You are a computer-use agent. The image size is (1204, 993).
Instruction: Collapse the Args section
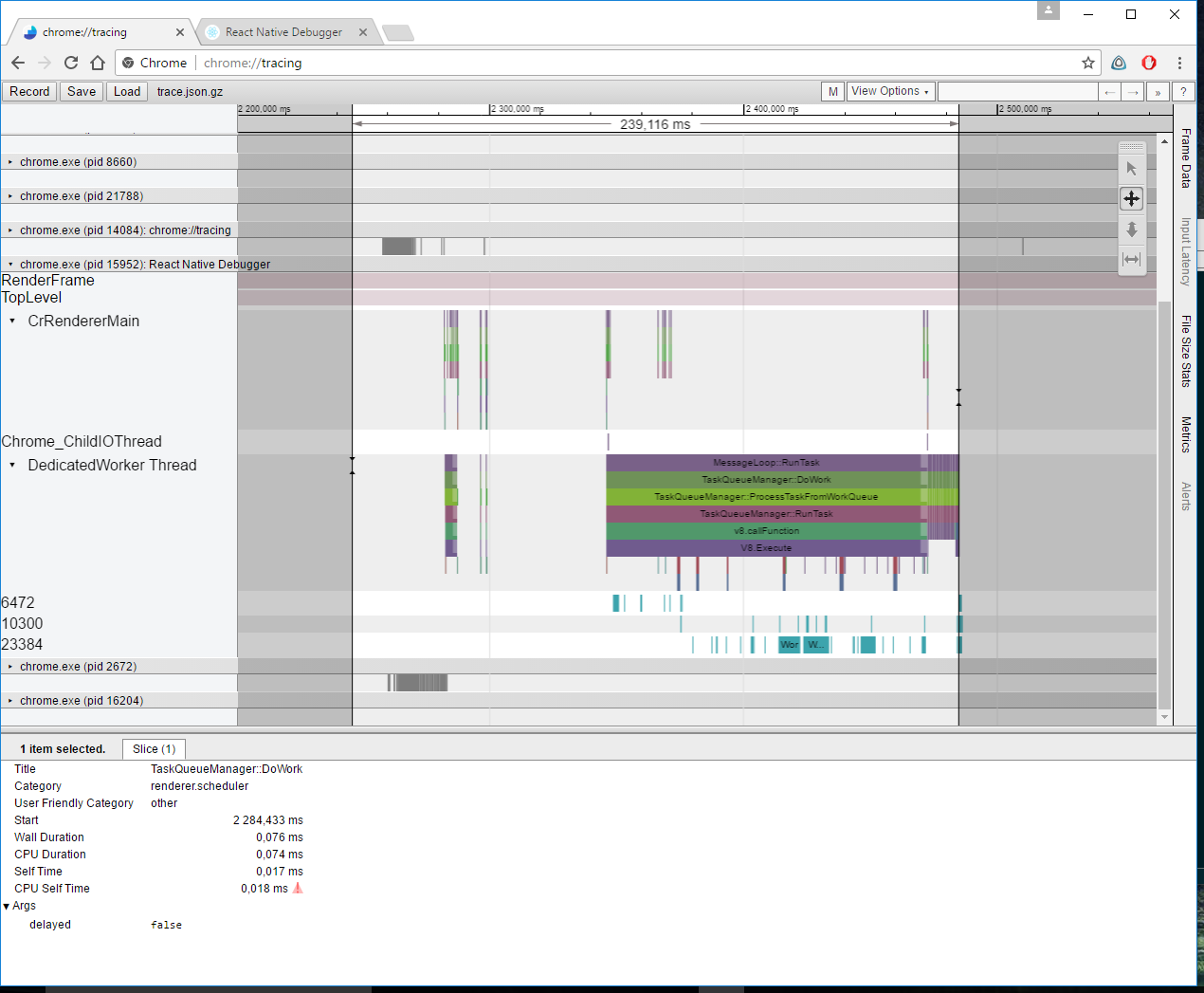[7, 906]
